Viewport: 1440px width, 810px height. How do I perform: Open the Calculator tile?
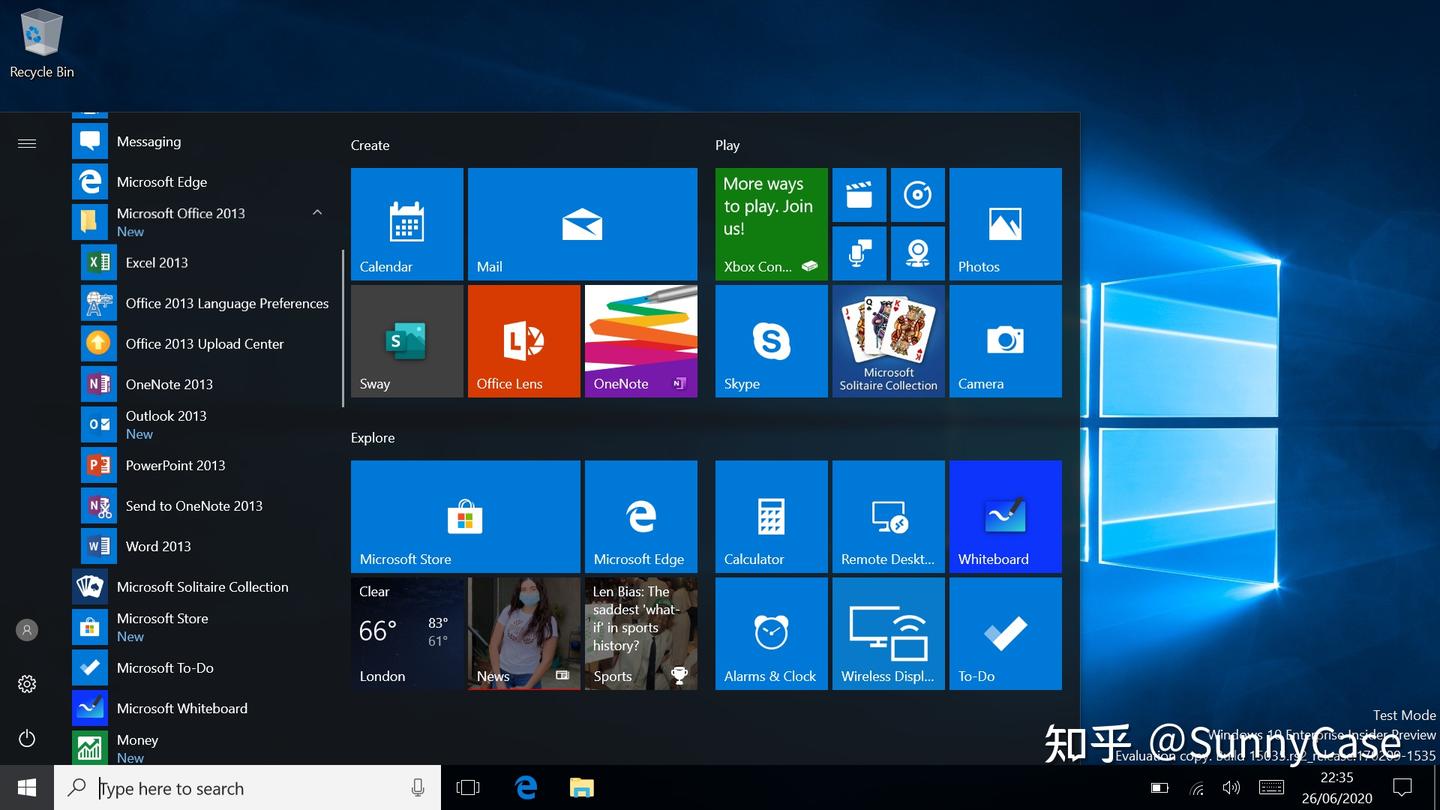point(770,516)
